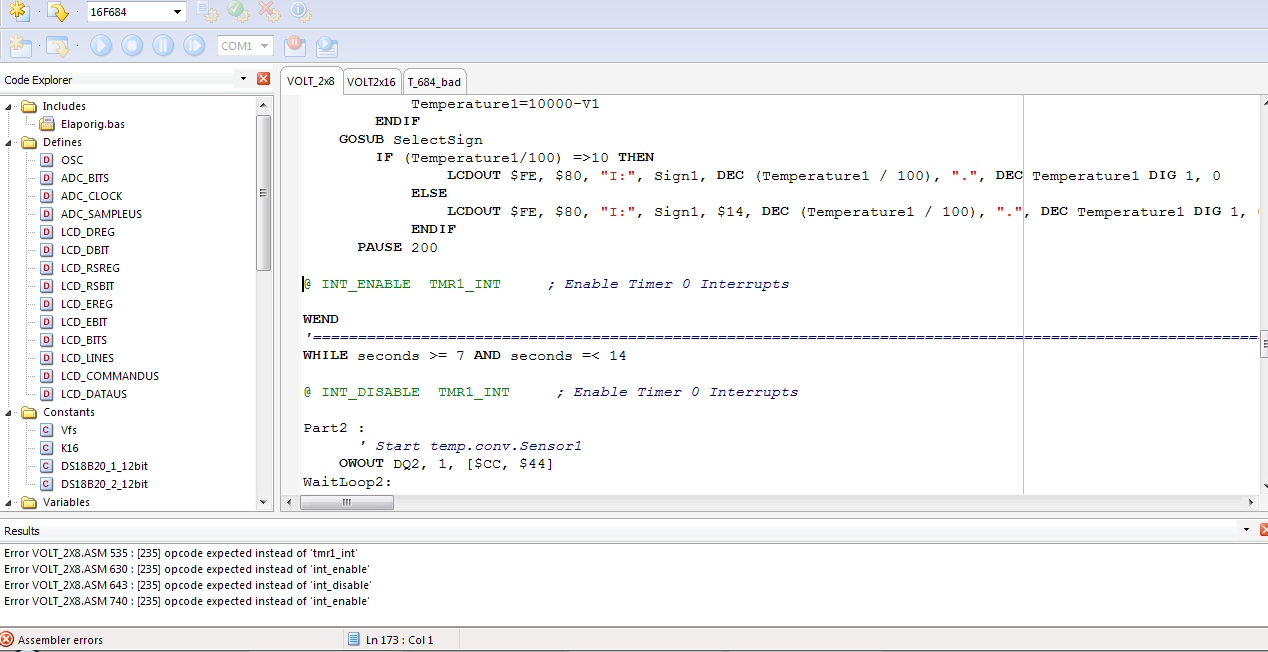Click the window icon with red pause
The image size is (1268, 652).
click(x=295, y=46)
